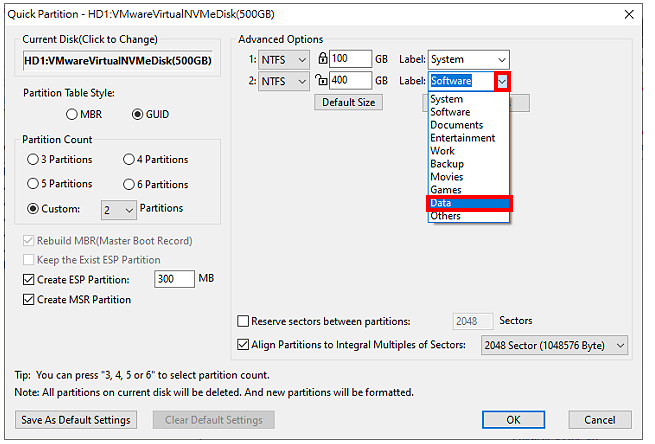Pick Backup from the label list
This screenshot has width=655, height=444.
click(469, 164)
